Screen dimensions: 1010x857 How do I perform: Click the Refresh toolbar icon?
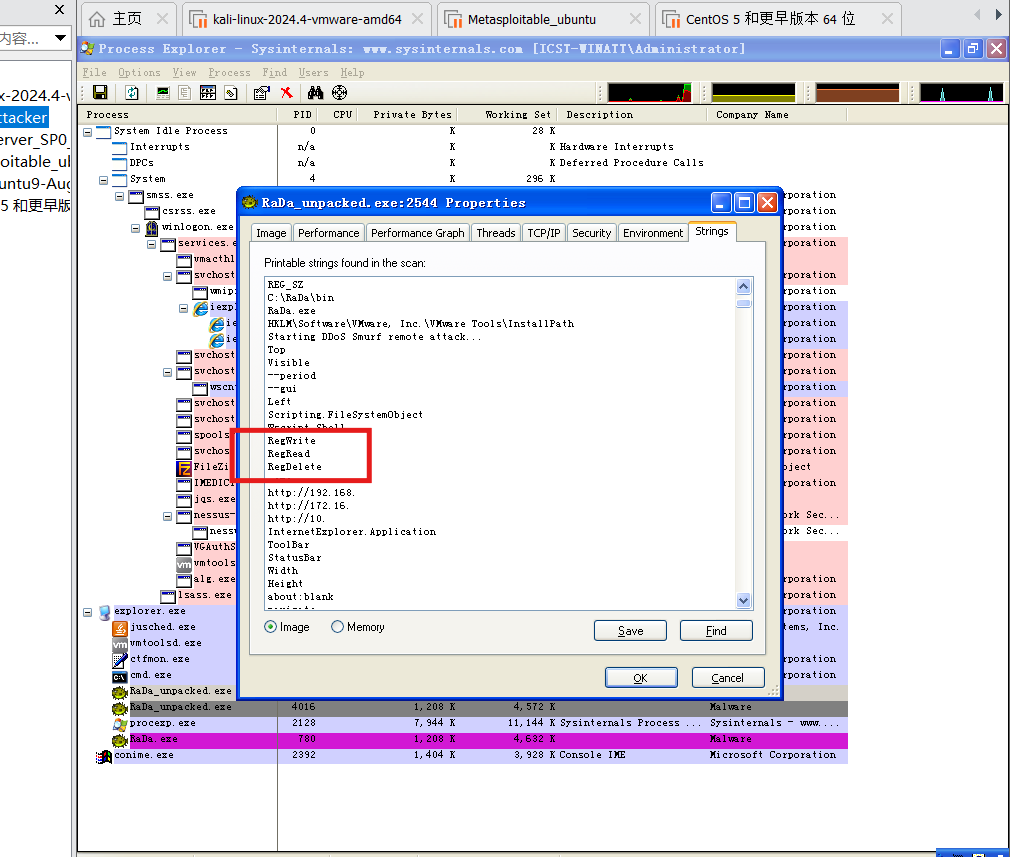[x=132, y=93]
